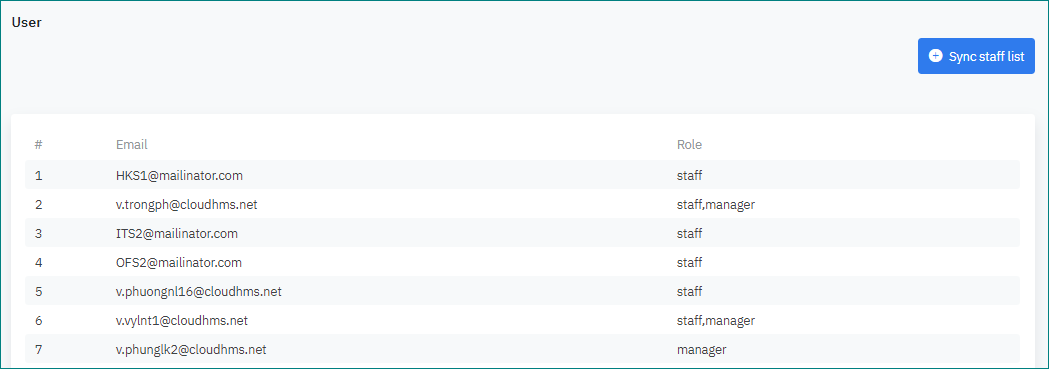The width and height of the screenshot is (1049, 369).
Task: Click the Role column header
Action: [689, 144]
